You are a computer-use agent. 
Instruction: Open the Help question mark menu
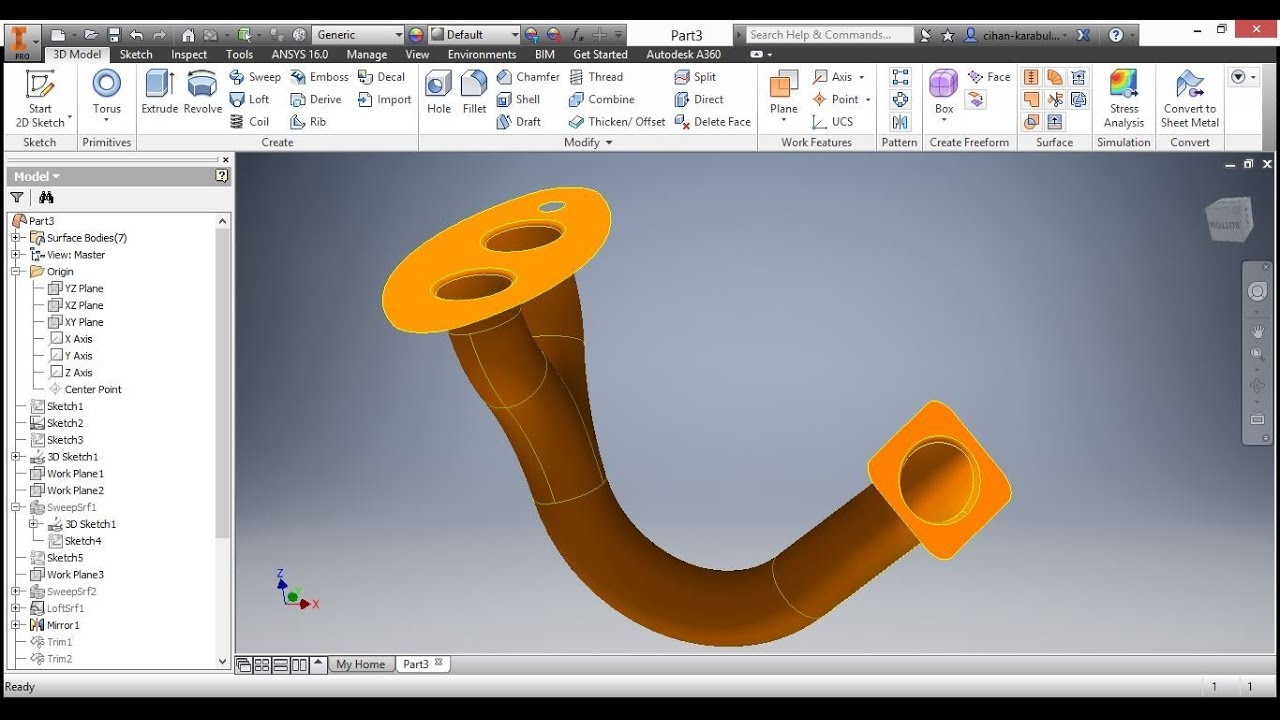tap(1117, 35)
